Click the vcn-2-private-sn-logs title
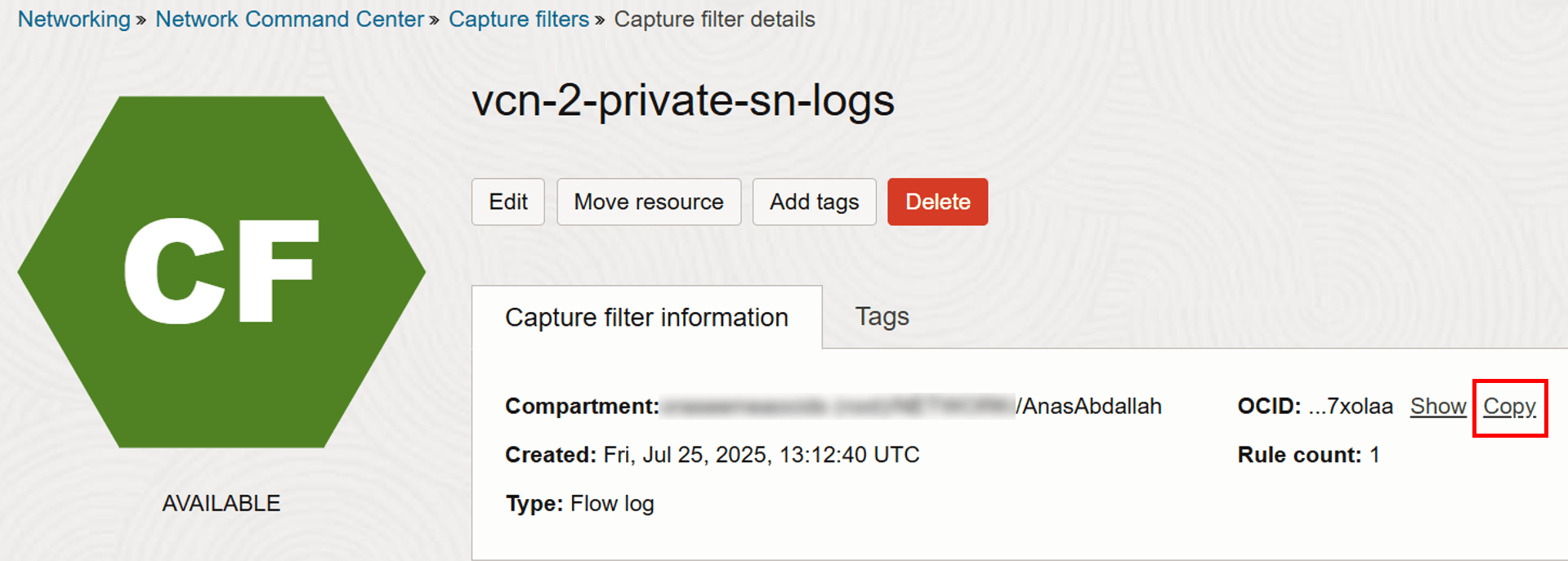The height and width of the screenshot is (561, 1568). 683,101
